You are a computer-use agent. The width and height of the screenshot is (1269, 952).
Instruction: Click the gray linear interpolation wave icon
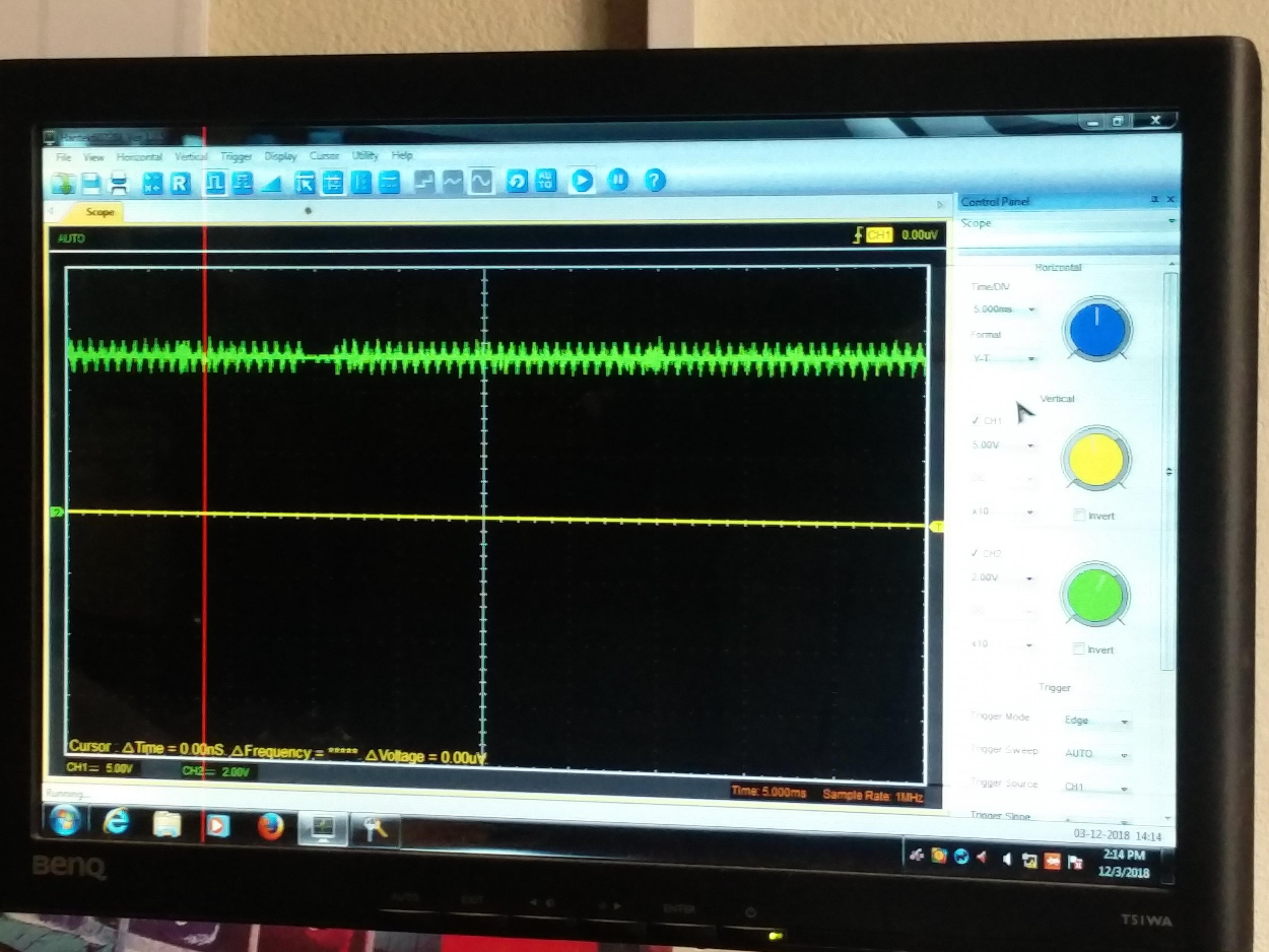tap(452, 182)
